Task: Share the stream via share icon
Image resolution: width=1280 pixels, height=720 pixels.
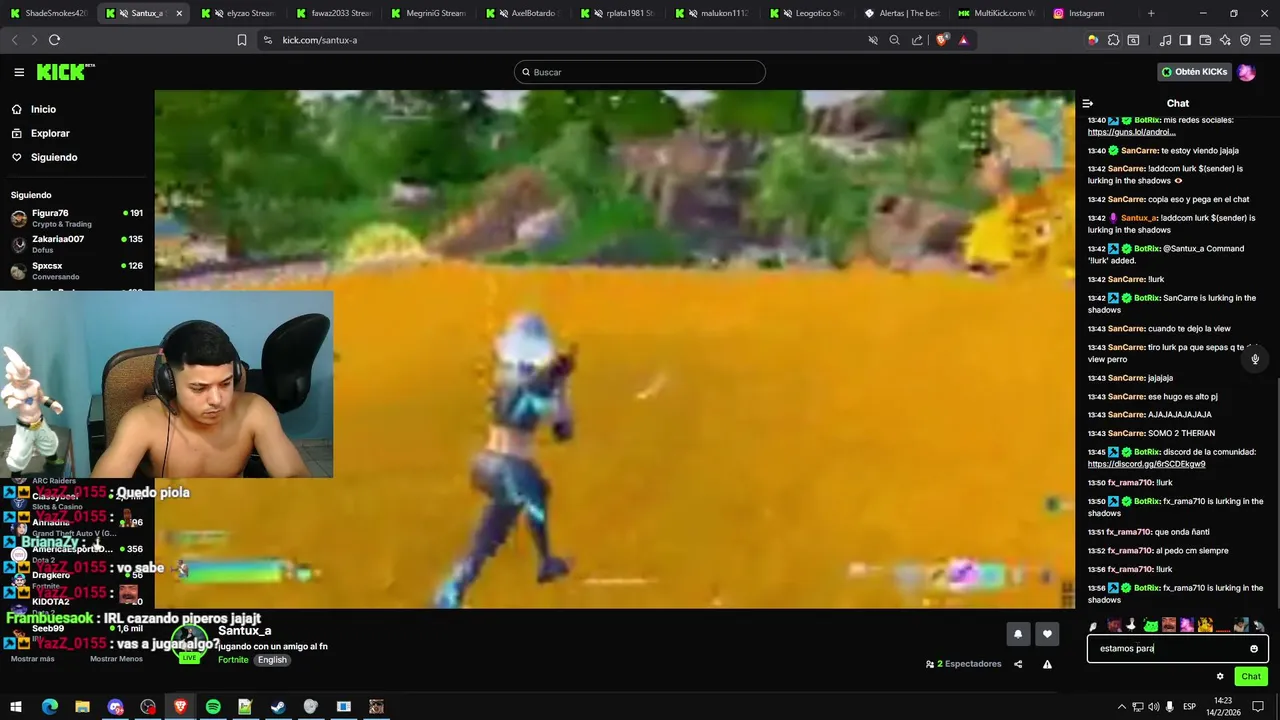Action: 1018,664
